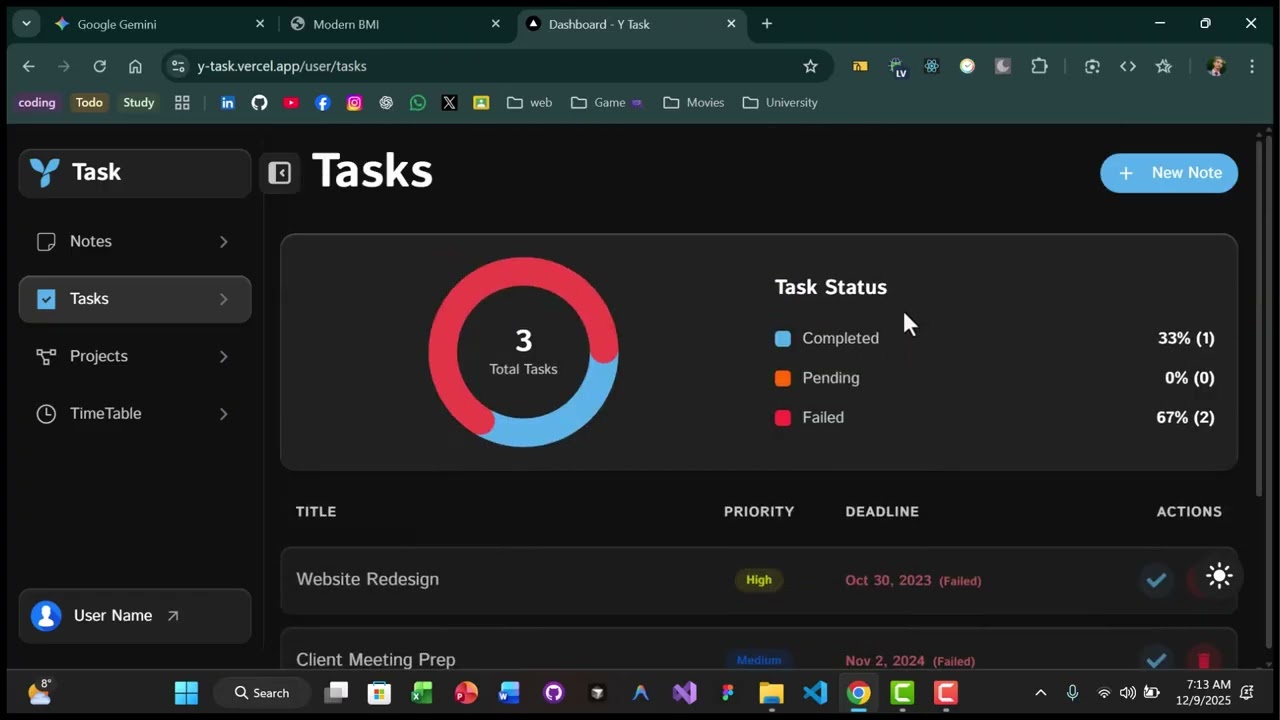Click the Completed blue legend swatch

click(783, 339)
